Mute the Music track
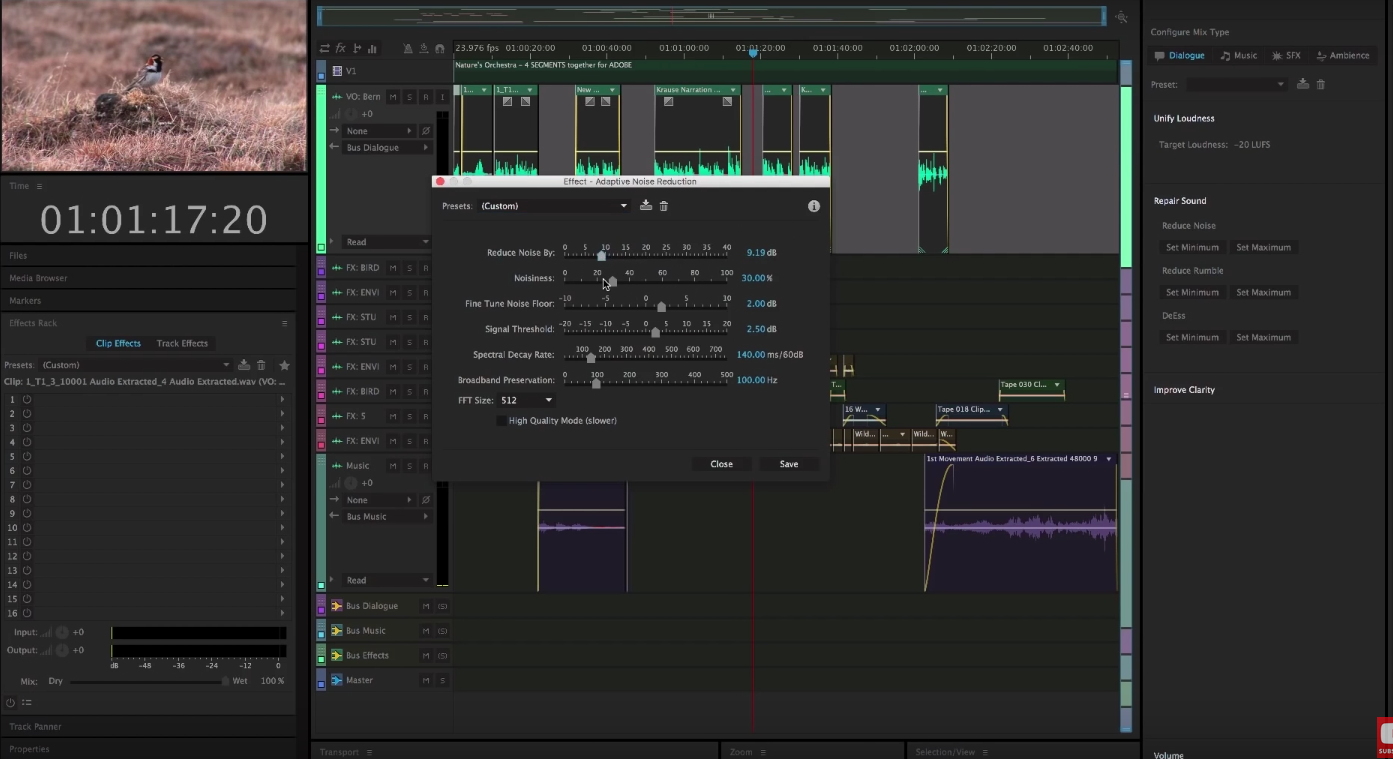 pyautogui.click(x=393, y=466)
